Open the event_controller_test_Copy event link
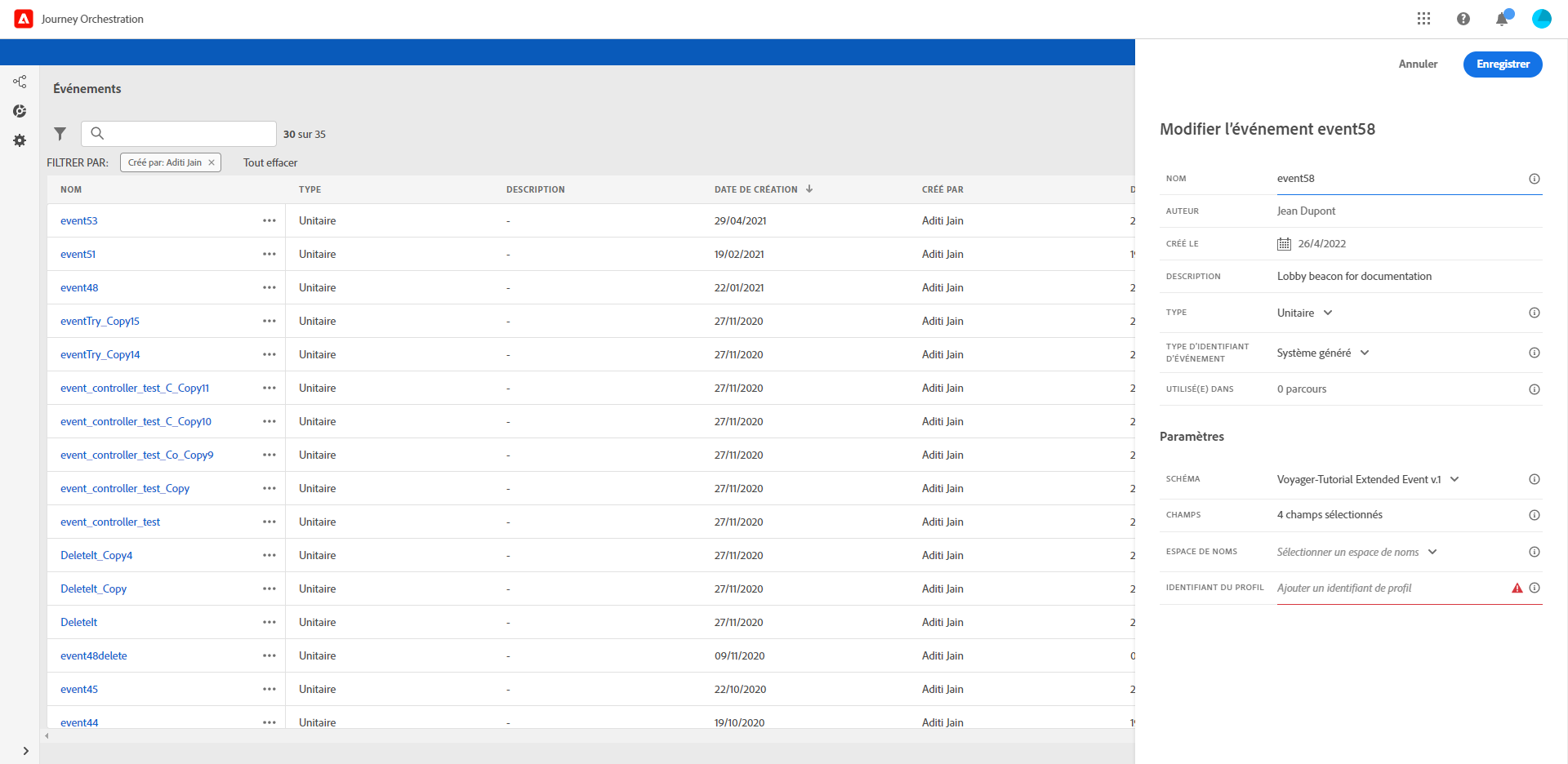This screenshot has height=764, width=1568. point(125,488)
